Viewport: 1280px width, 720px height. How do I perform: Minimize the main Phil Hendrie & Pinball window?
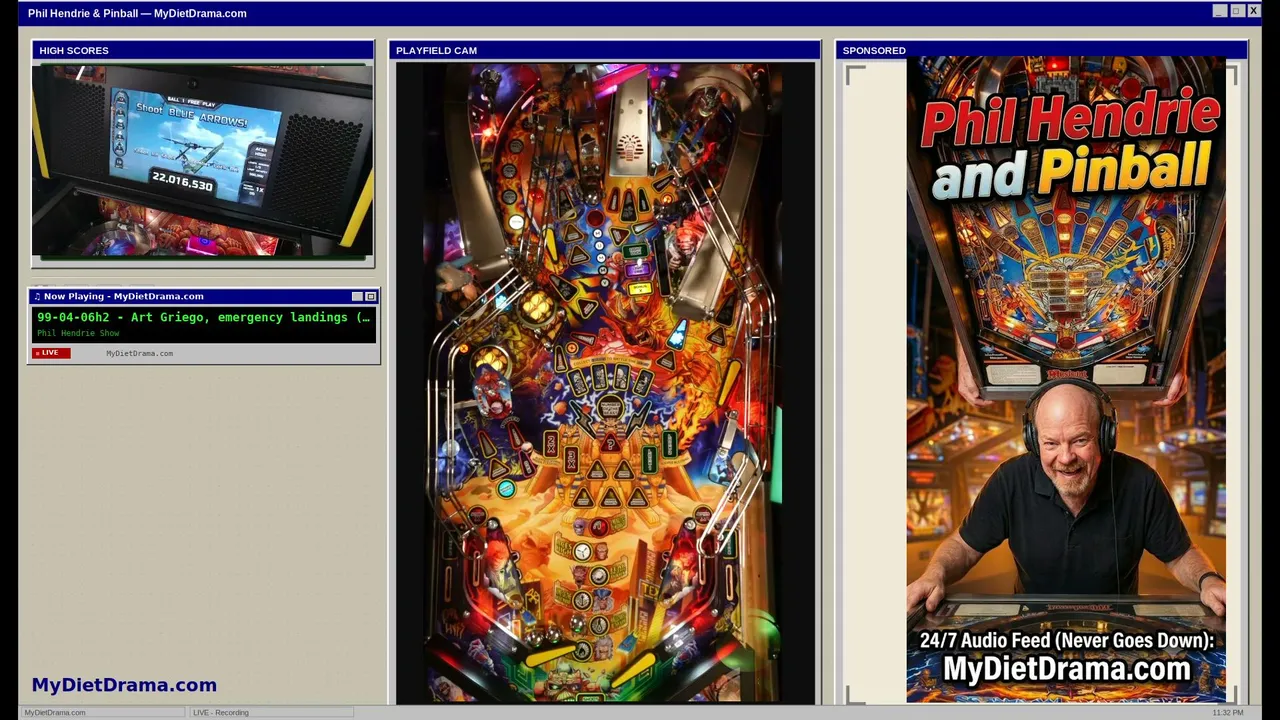(x=1219, y=11)
